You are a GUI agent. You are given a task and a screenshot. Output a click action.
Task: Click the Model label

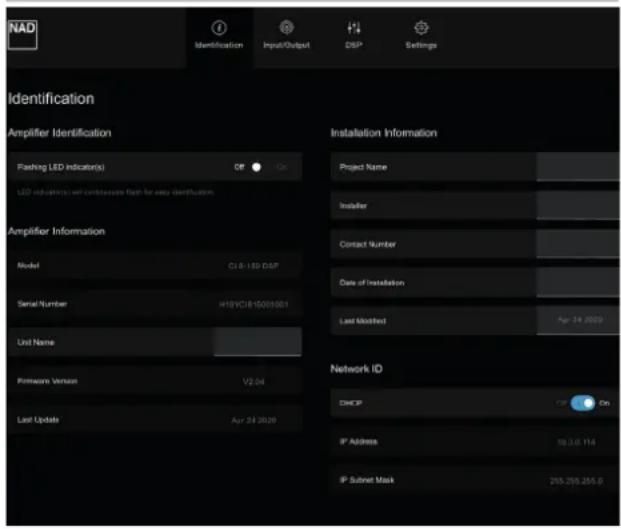coord(28,265)
